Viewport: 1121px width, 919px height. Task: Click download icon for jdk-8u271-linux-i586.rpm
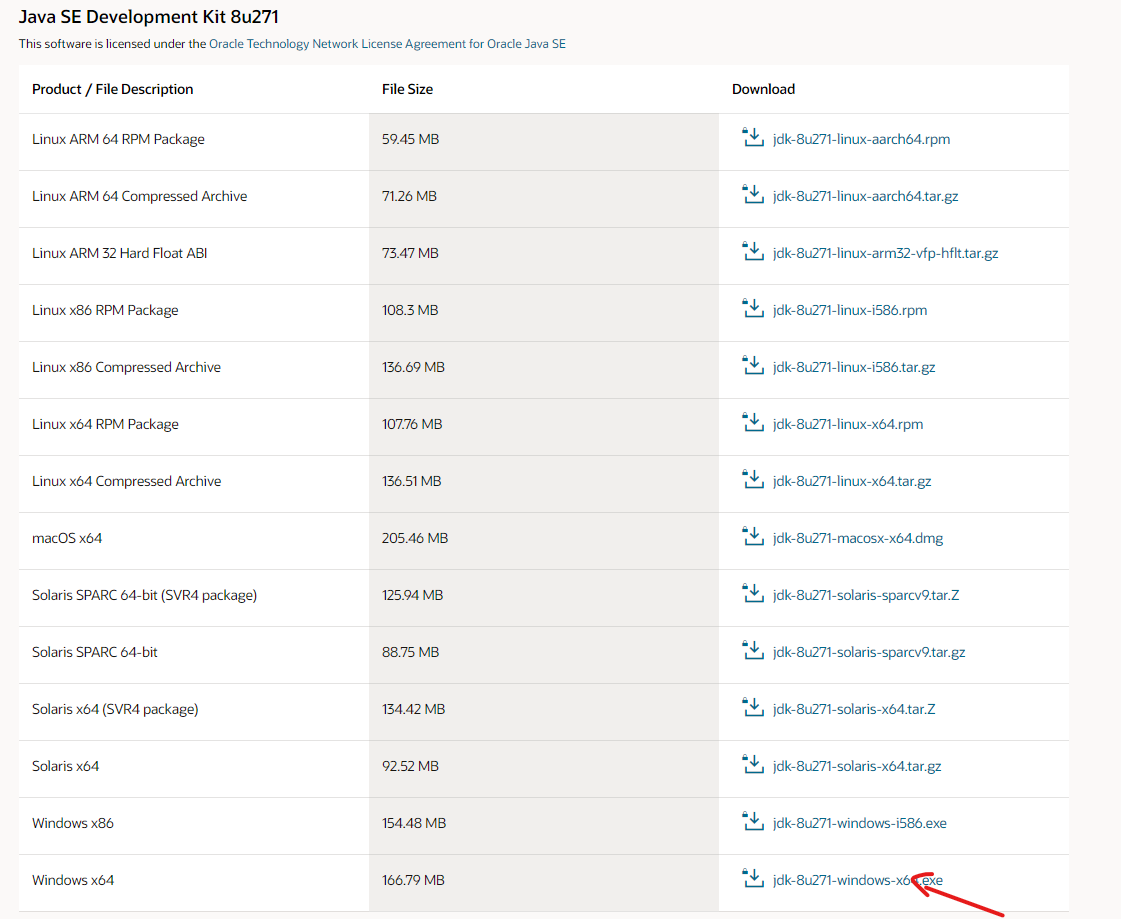(753, 308)
